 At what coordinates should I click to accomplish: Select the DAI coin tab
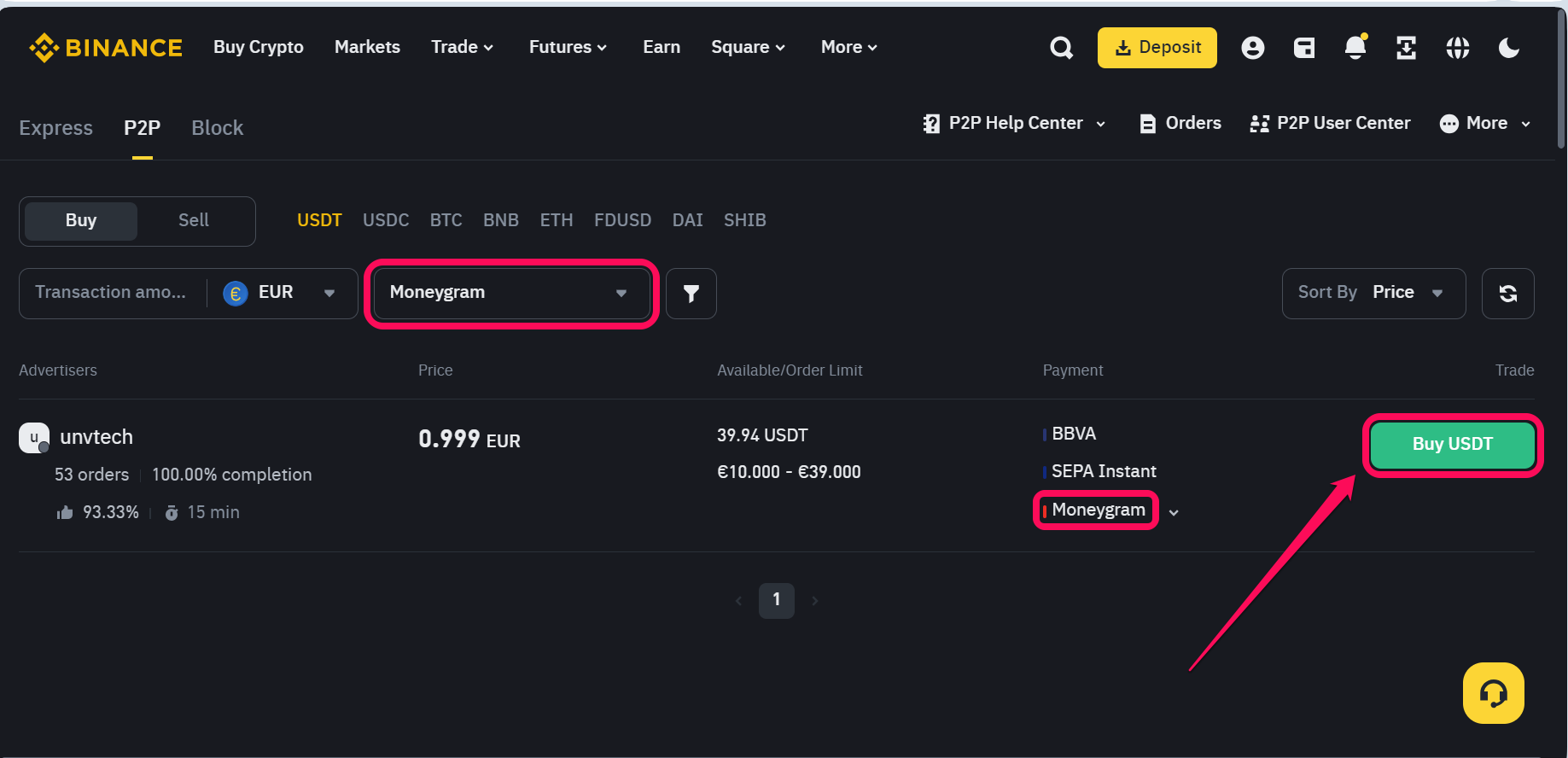point(688,221)
